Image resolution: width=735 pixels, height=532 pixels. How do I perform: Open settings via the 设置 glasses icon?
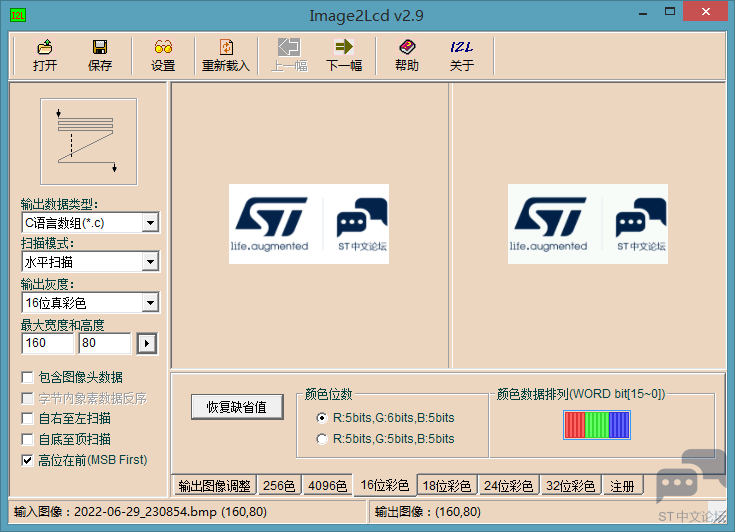(163, 55)
